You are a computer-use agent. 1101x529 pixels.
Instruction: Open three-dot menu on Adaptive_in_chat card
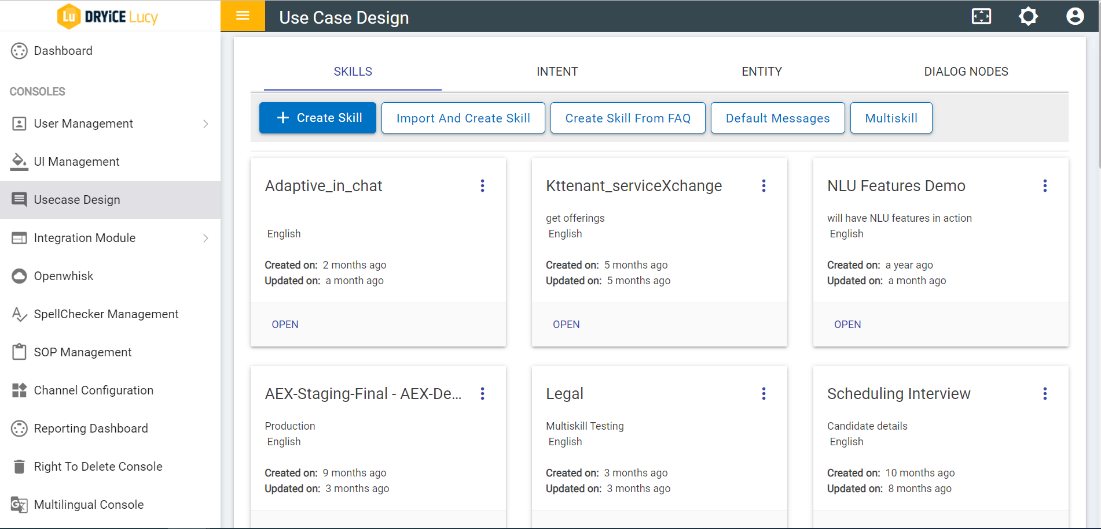click(482, 186)
